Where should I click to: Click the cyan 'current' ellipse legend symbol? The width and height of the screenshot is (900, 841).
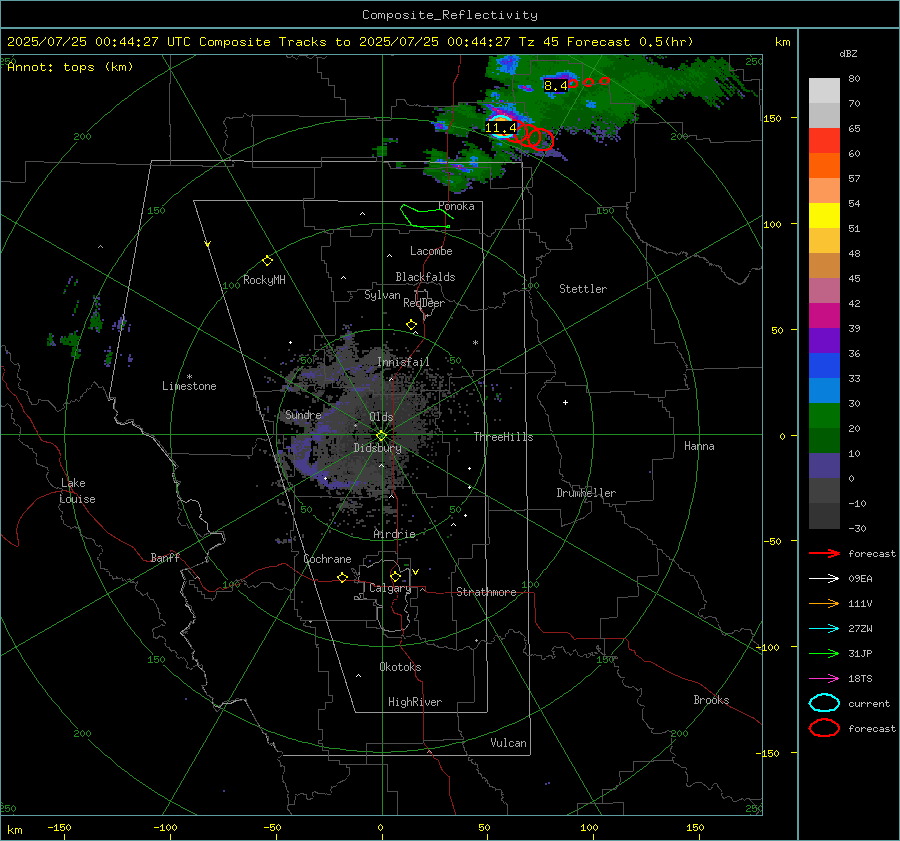point(824,703)
